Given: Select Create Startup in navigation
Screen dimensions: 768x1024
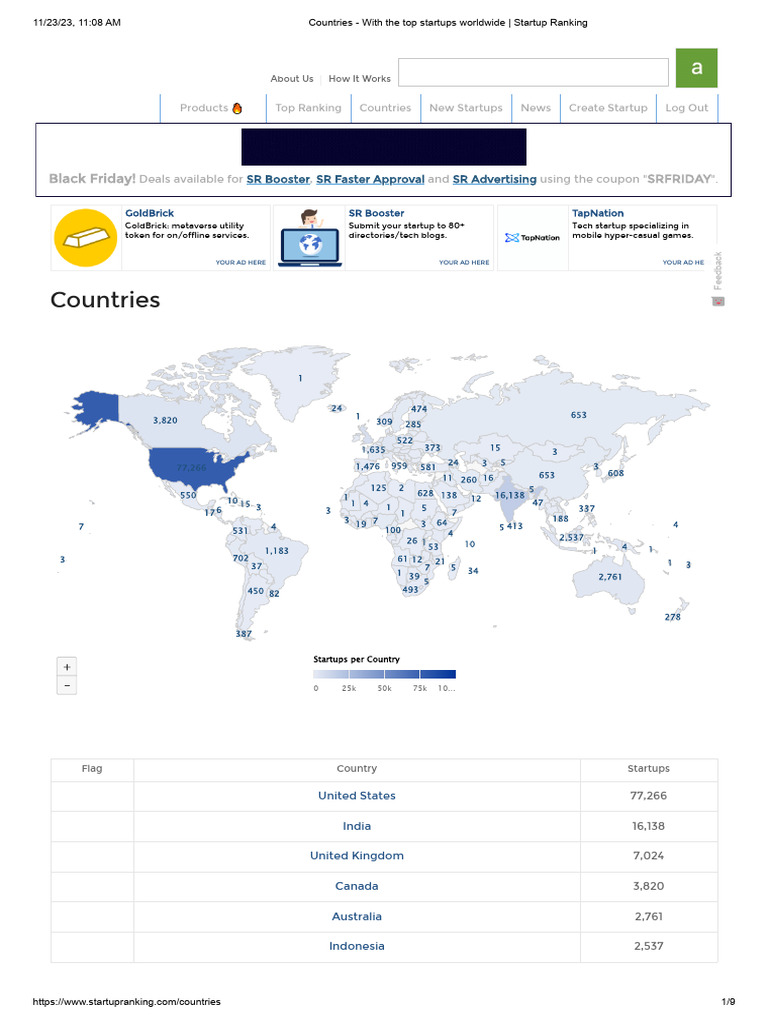Looking at the screenshot, I should click(608, 108).
